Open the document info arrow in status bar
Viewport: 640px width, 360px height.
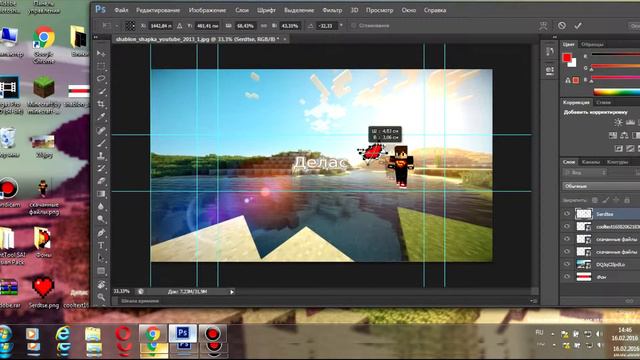(232, 292)
